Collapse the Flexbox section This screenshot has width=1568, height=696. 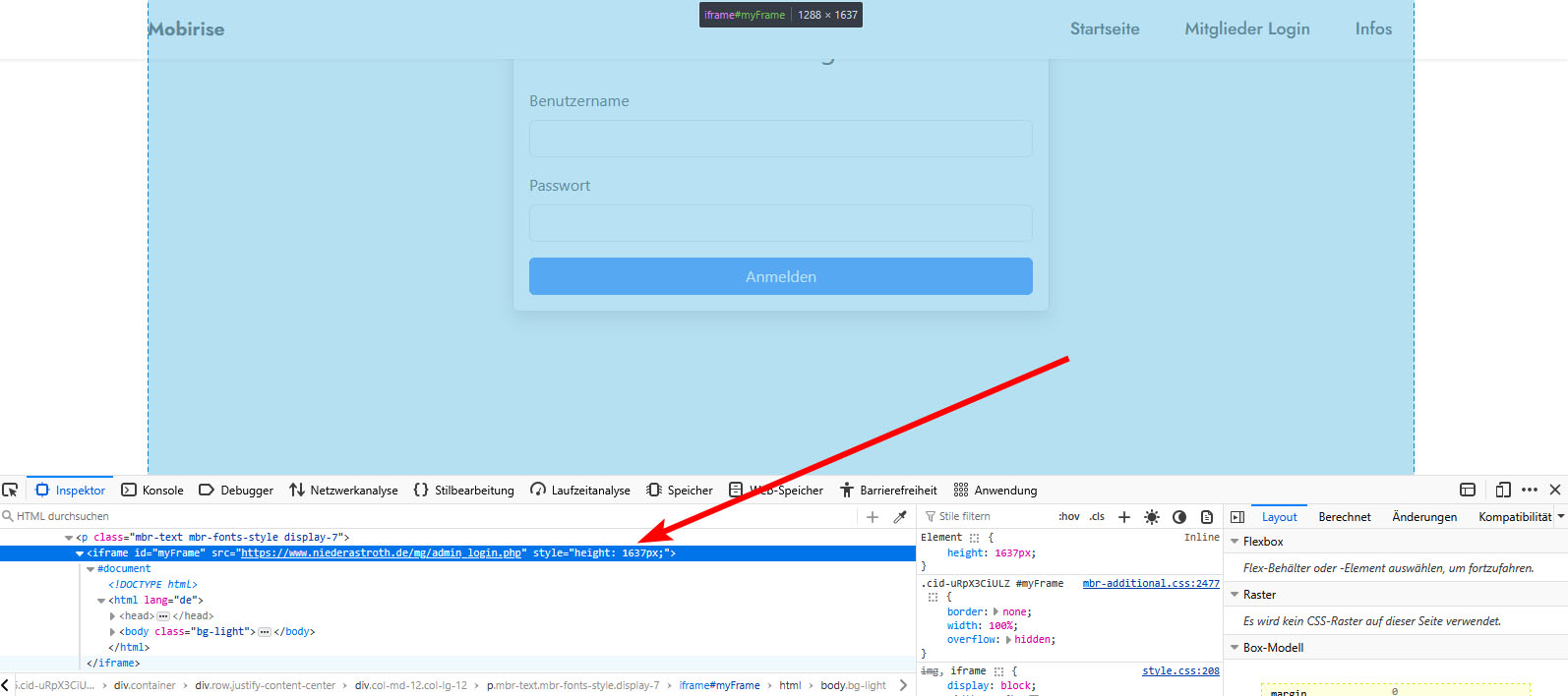1235,542
